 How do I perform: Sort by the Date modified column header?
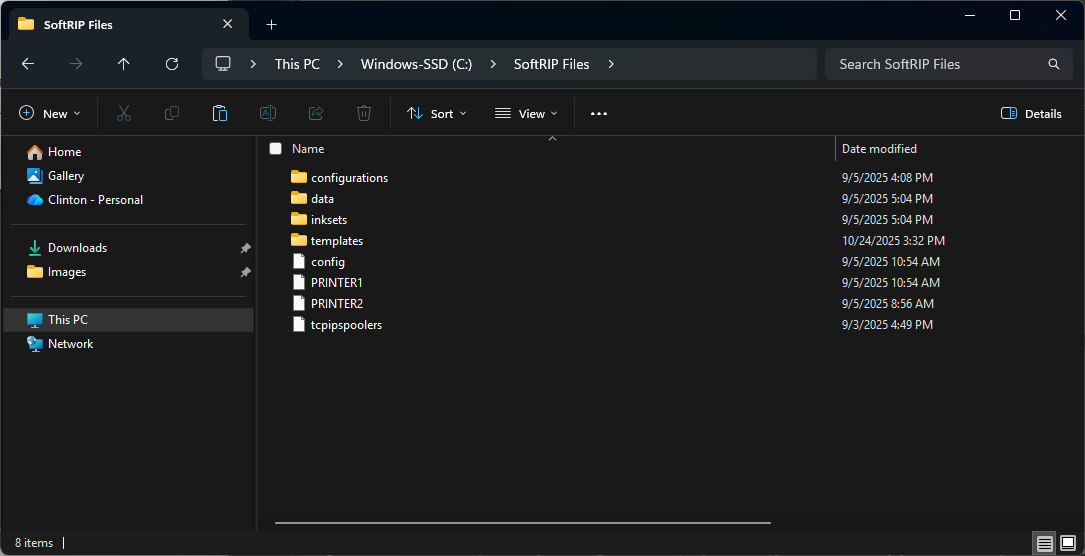pyautogui.click(x=879, y=149)
